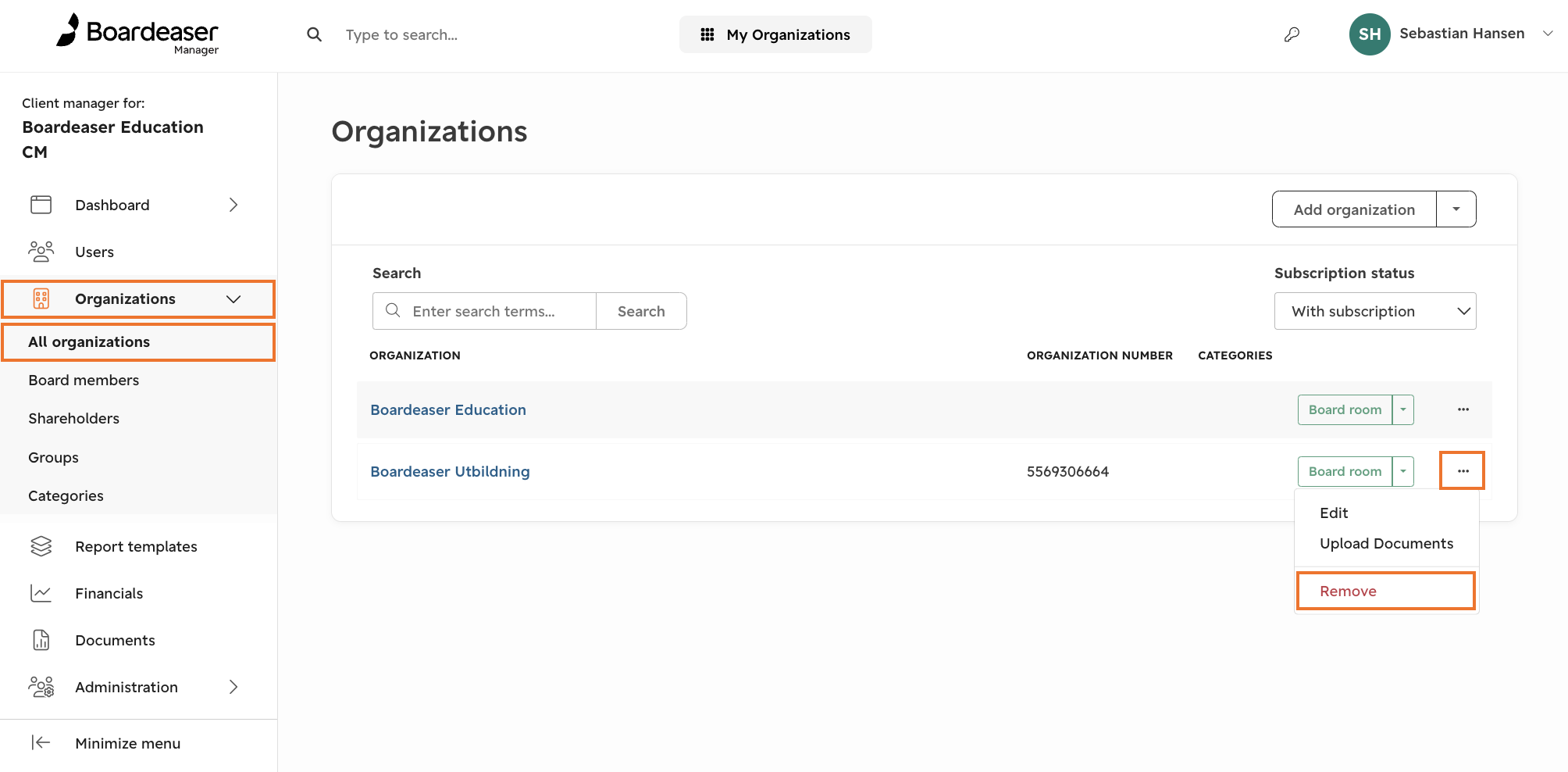The height and width of the screenshot is (772, 1568).
Task: Click the ORGANIZATION column header
Action: [x=415, y=355]
